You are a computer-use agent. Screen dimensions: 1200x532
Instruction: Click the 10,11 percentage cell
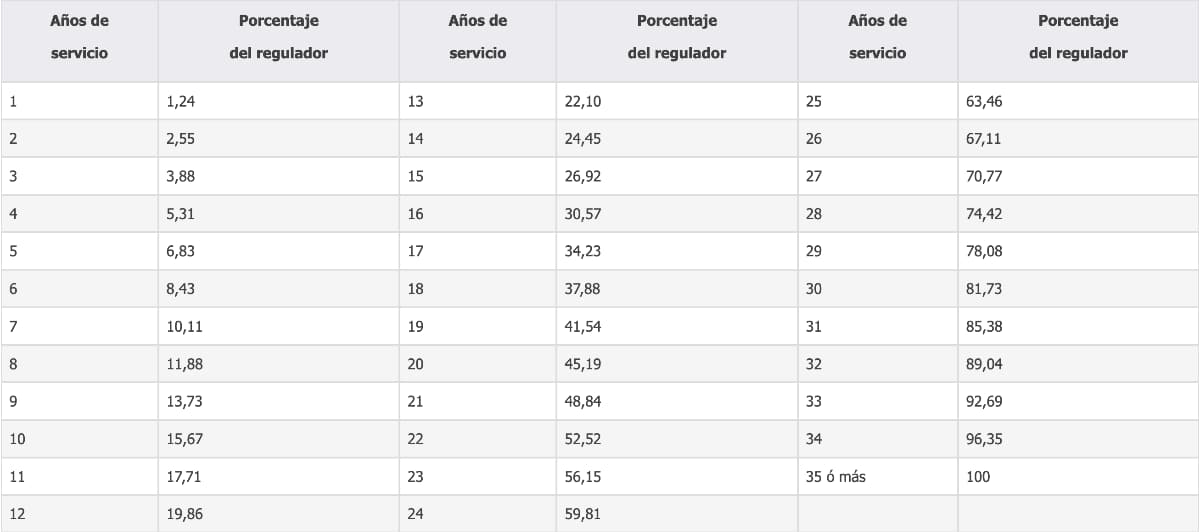tap(184, 326)
